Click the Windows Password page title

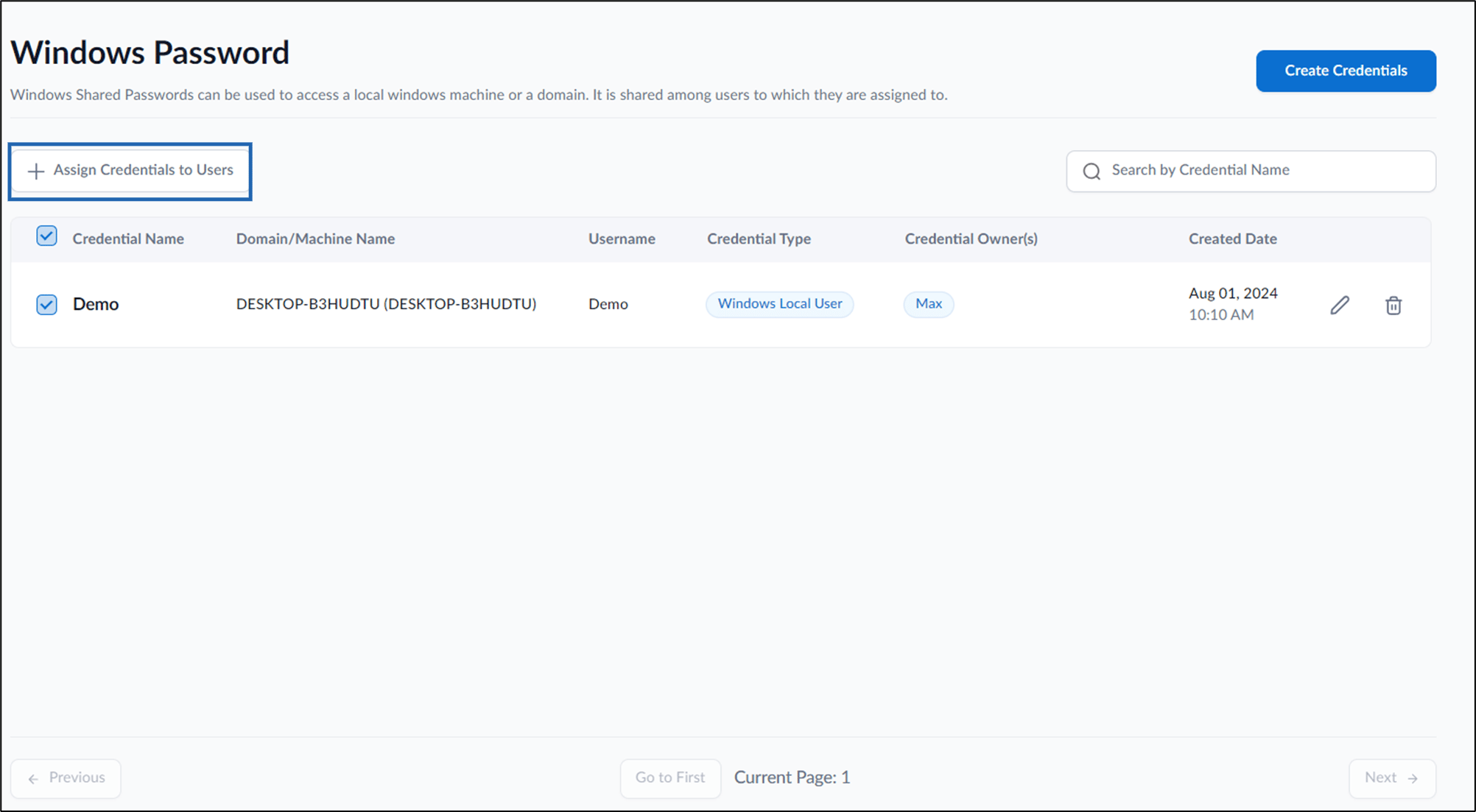pyautogui.click(x=150, y=52)
